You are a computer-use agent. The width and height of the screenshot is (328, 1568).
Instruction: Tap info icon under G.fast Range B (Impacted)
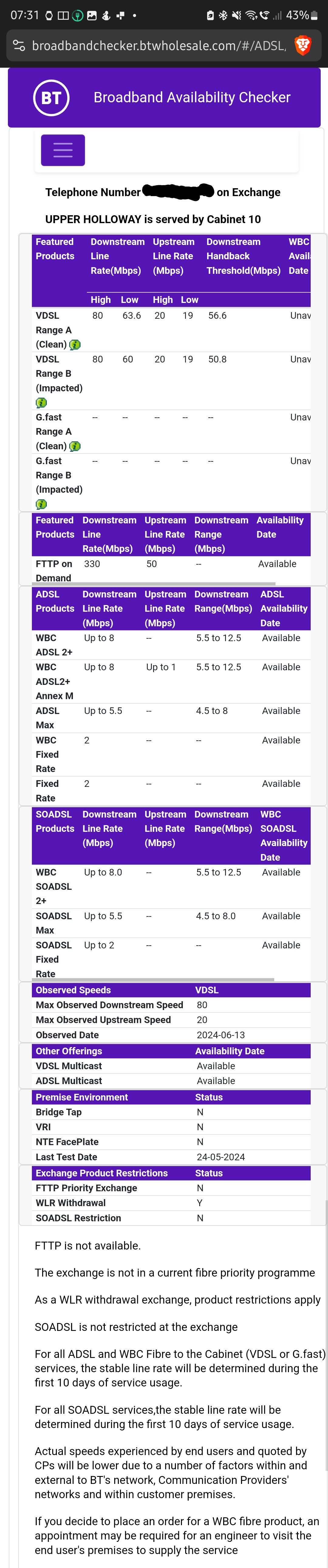pyautogui.click(x=41, y=504)
